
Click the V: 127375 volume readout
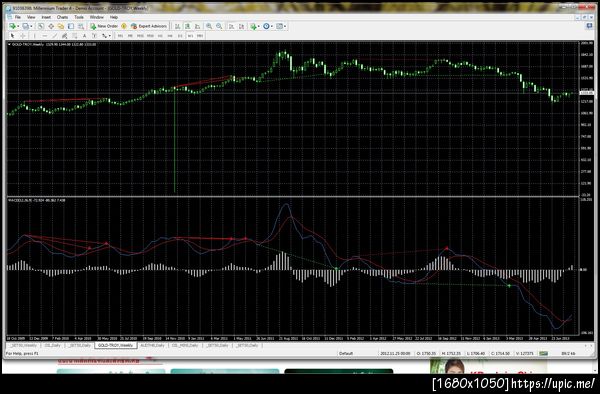click(524, 353)
